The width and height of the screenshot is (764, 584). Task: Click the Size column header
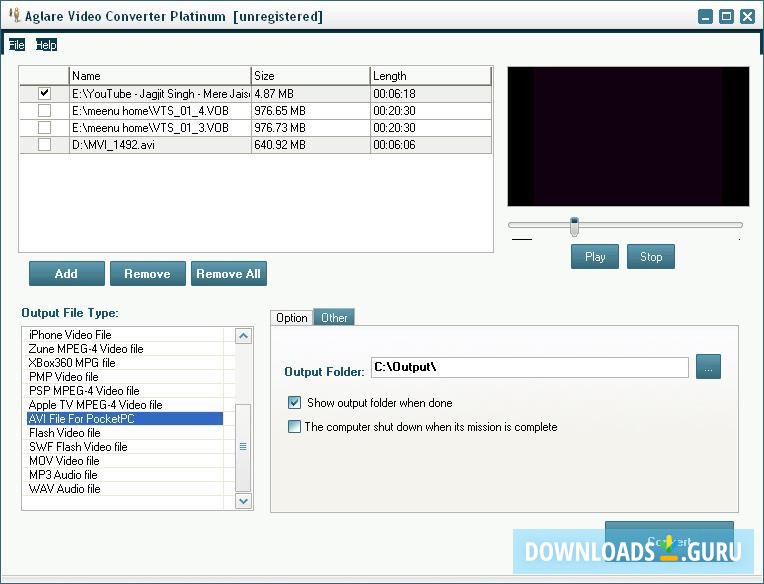pyautogui.click(x=311, y=76)
